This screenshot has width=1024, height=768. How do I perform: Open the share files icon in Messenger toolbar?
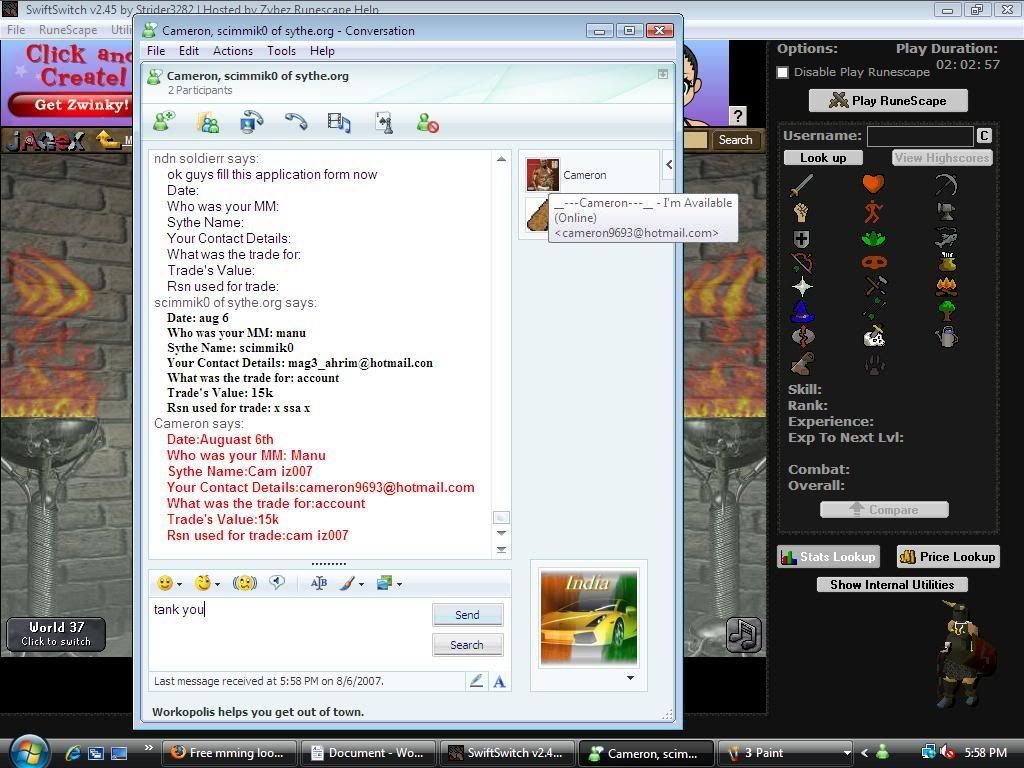point(208,122)
